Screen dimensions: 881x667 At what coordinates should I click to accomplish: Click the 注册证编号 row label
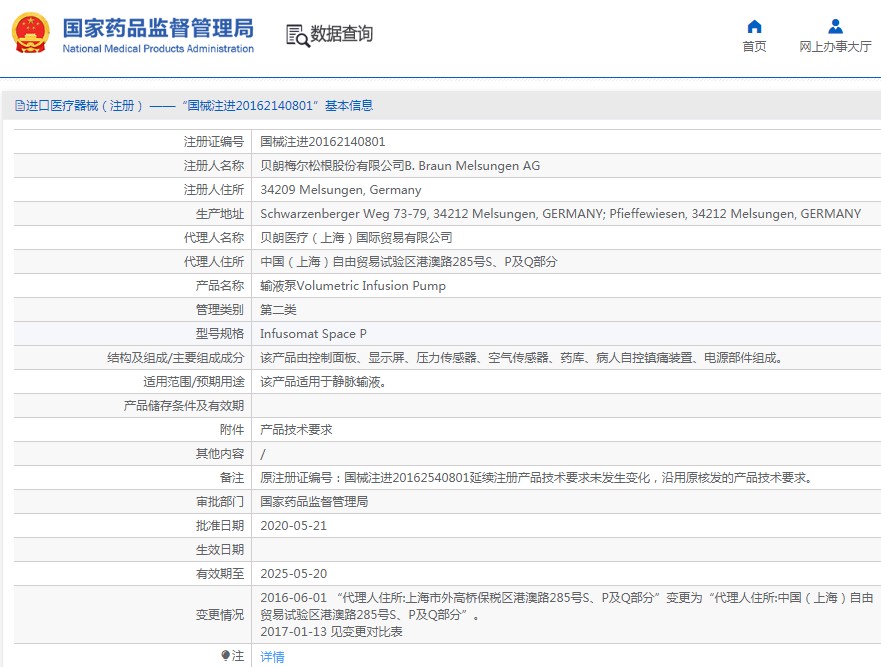pyautogui.click(x=214, y=142)
